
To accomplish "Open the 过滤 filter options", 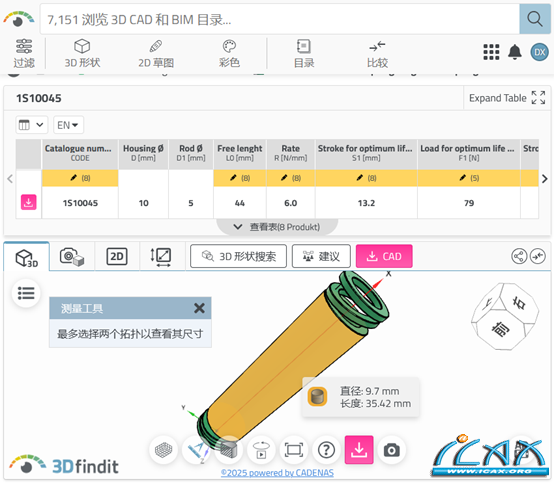I will [x=24, y=53].
